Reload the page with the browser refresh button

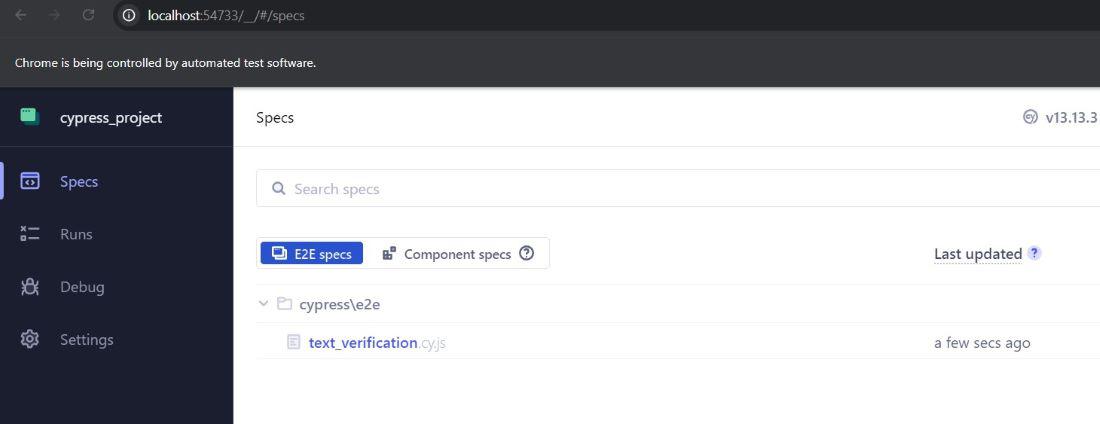coord(88,15)
